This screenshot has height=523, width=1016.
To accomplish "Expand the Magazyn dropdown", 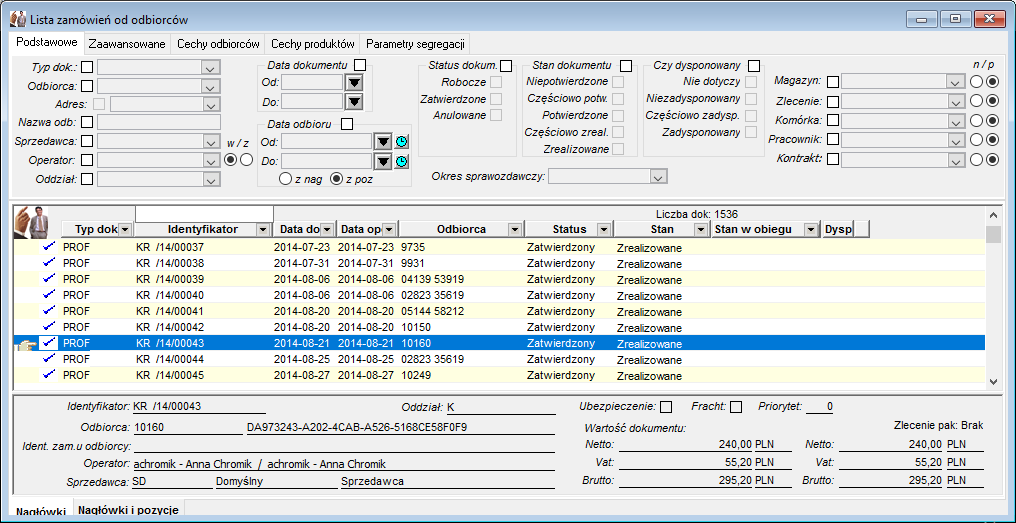I will (954, 82).
